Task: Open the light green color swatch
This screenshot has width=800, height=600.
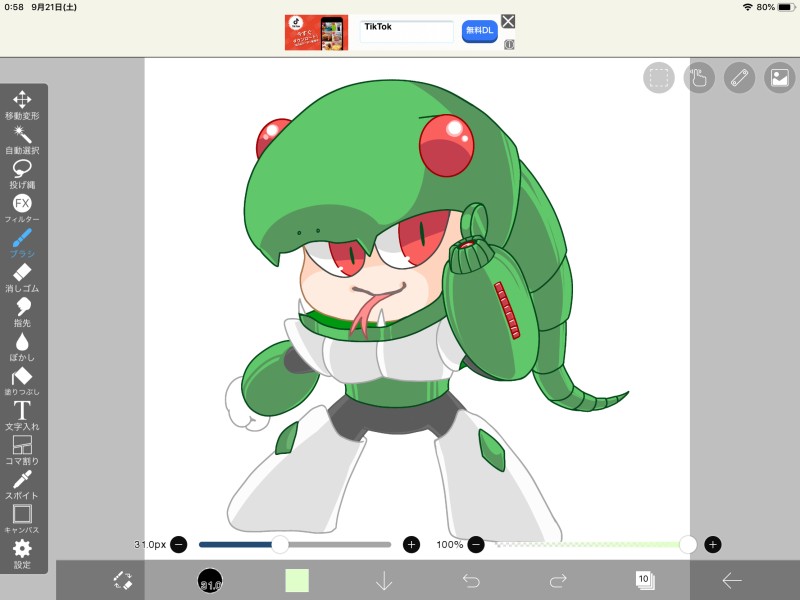Action: [x=297, y=581]
